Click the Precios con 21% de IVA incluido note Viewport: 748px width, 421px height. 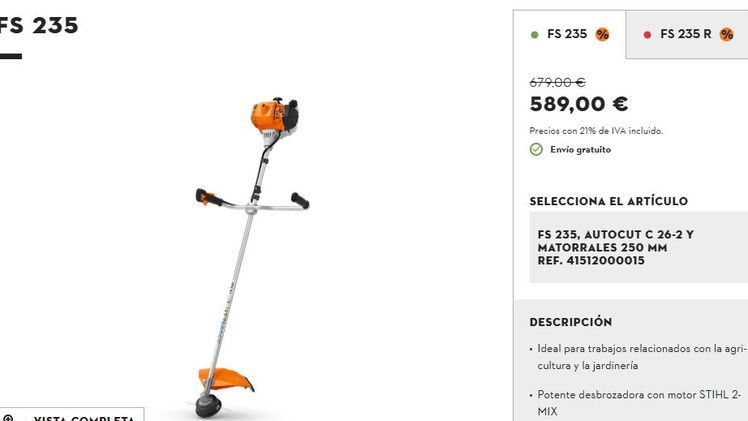point(596,131)
